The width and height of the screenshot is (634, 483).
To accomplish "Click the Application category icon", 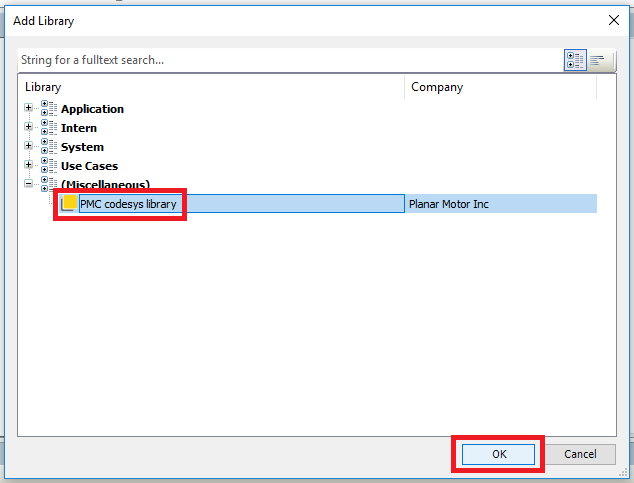I will point(49,109).
